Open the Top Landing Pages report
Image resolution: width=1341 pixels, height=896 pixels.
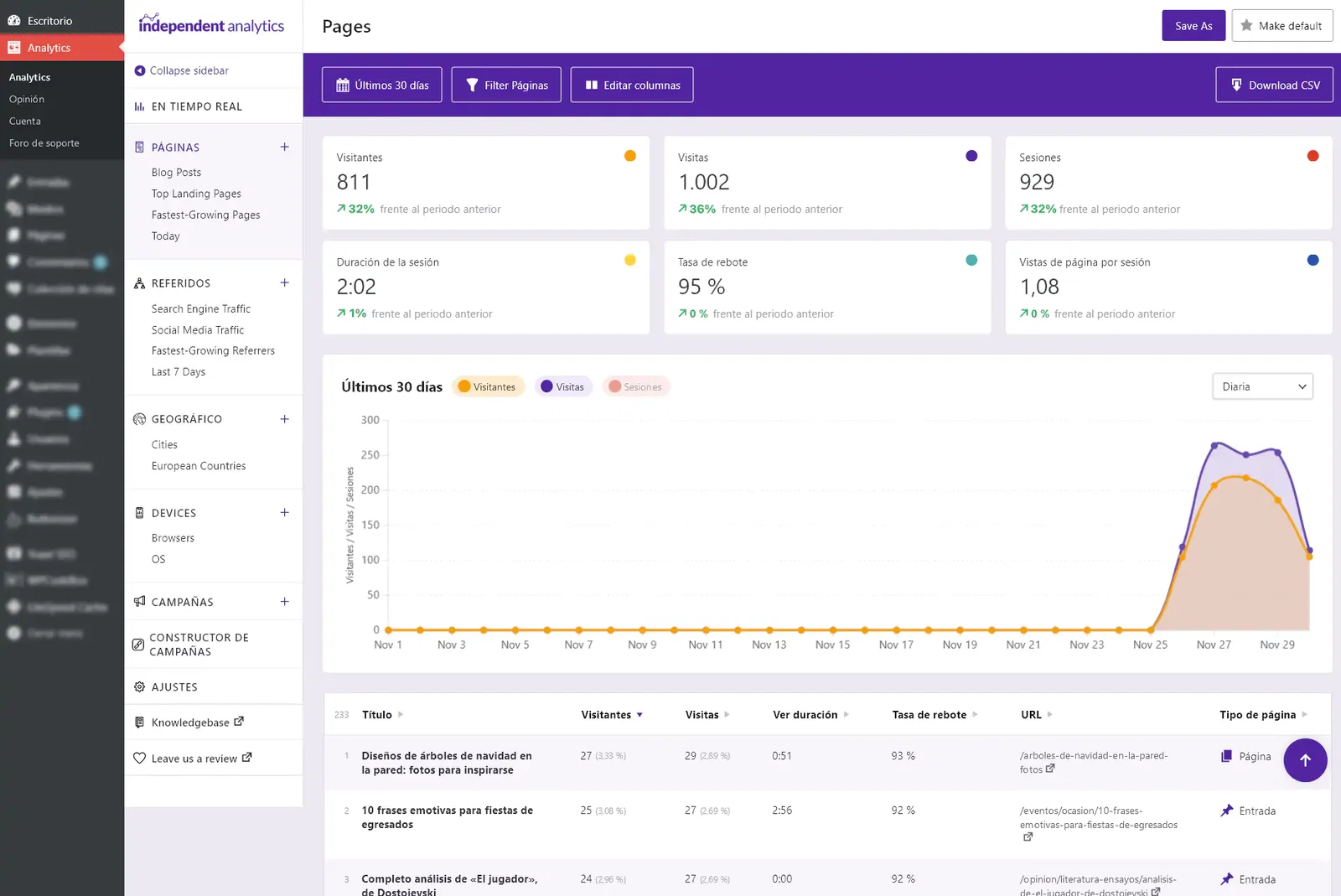point(196,194)
